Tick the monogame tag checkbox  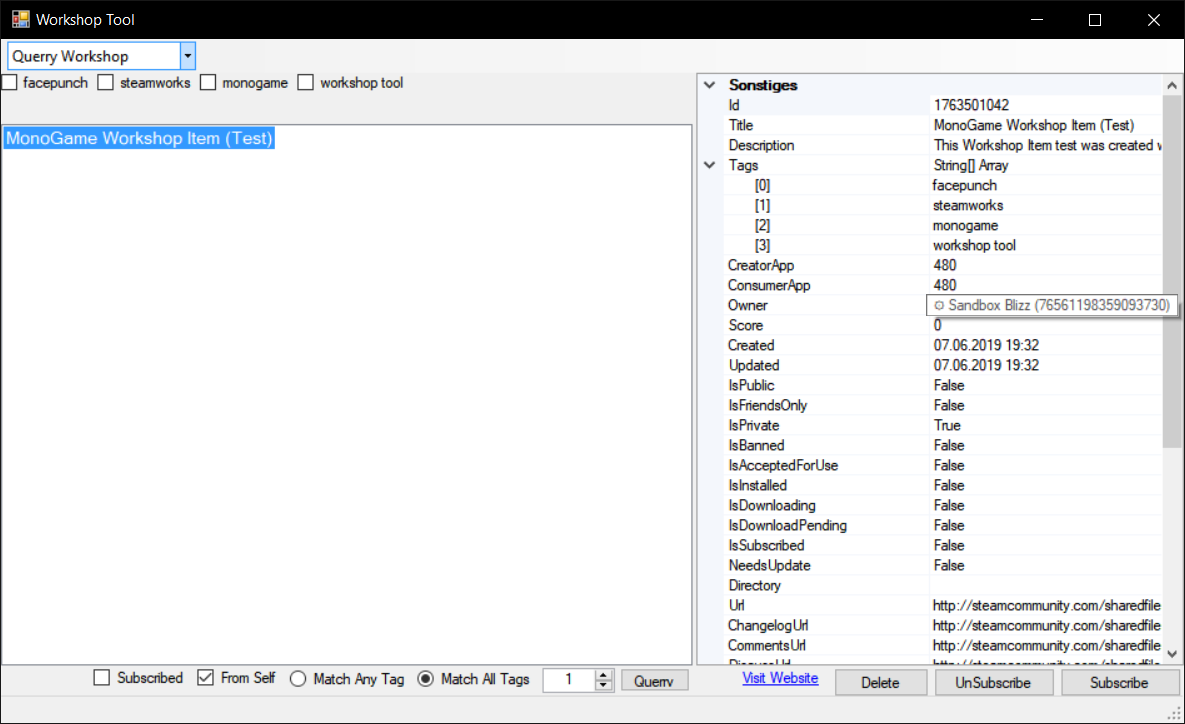[208, 82]
